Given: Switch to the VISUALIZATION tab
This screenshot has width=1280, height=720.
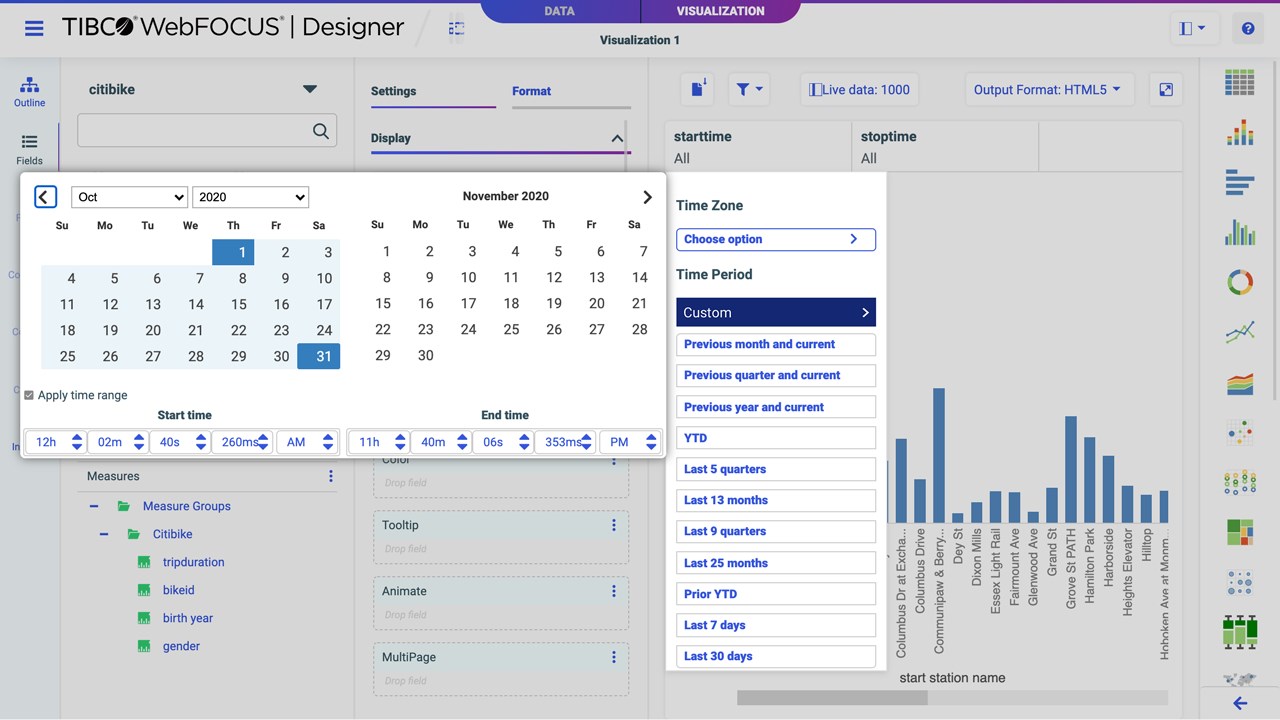Looking at the screenshot, I should 720,11.
